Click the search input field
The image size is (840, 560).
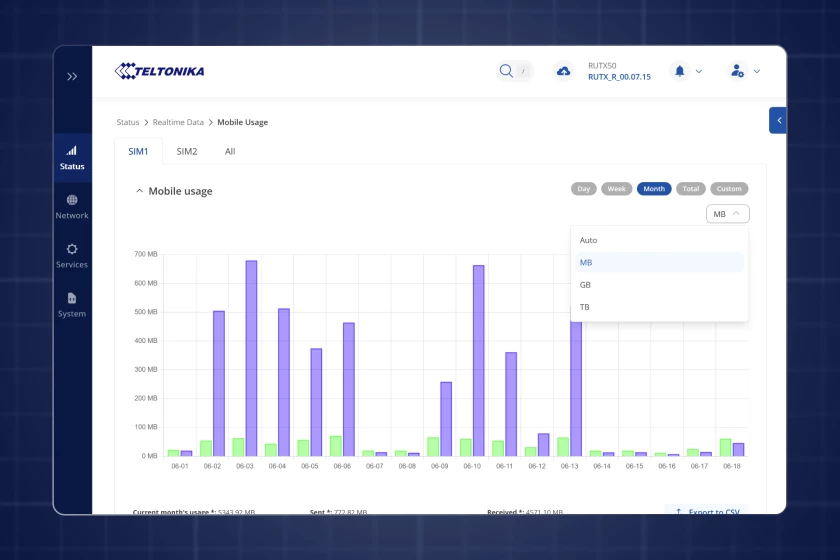tap(515, 71)
